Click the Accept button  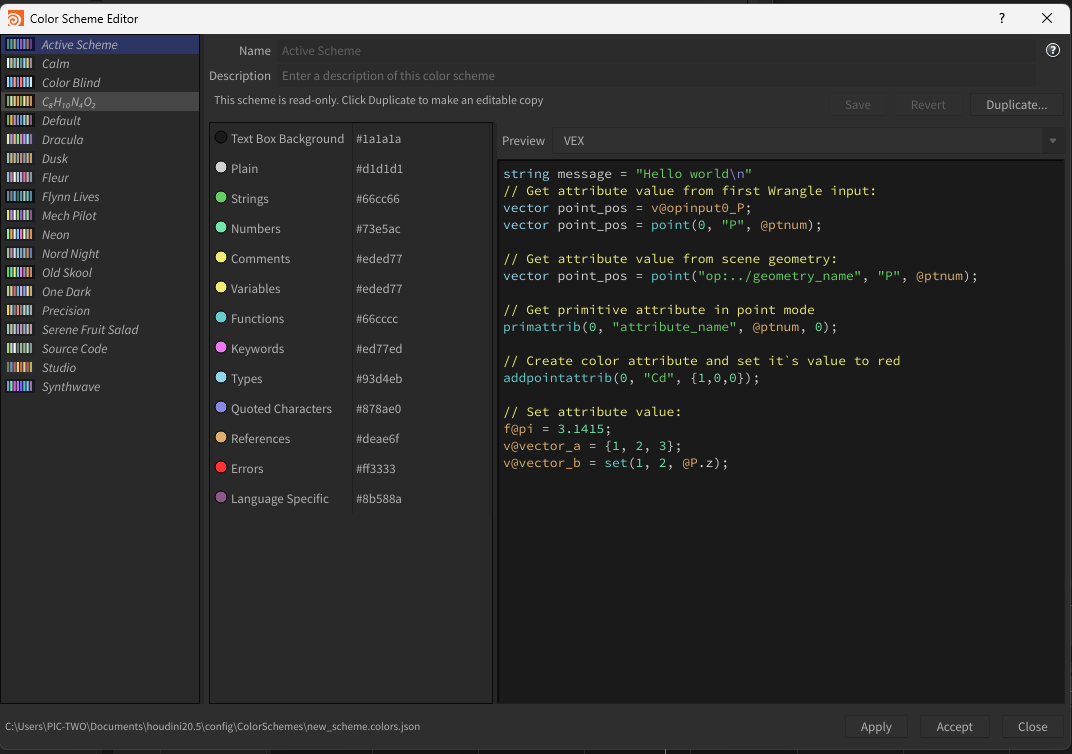click(954, 727)
